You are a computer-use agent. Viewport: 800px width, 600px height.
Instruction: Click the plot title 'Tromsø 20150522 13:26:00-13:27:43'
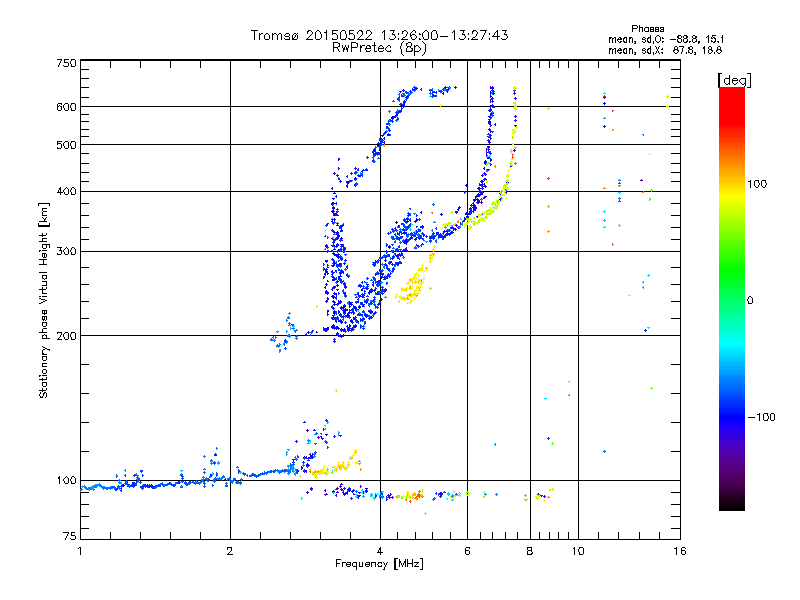379,35
